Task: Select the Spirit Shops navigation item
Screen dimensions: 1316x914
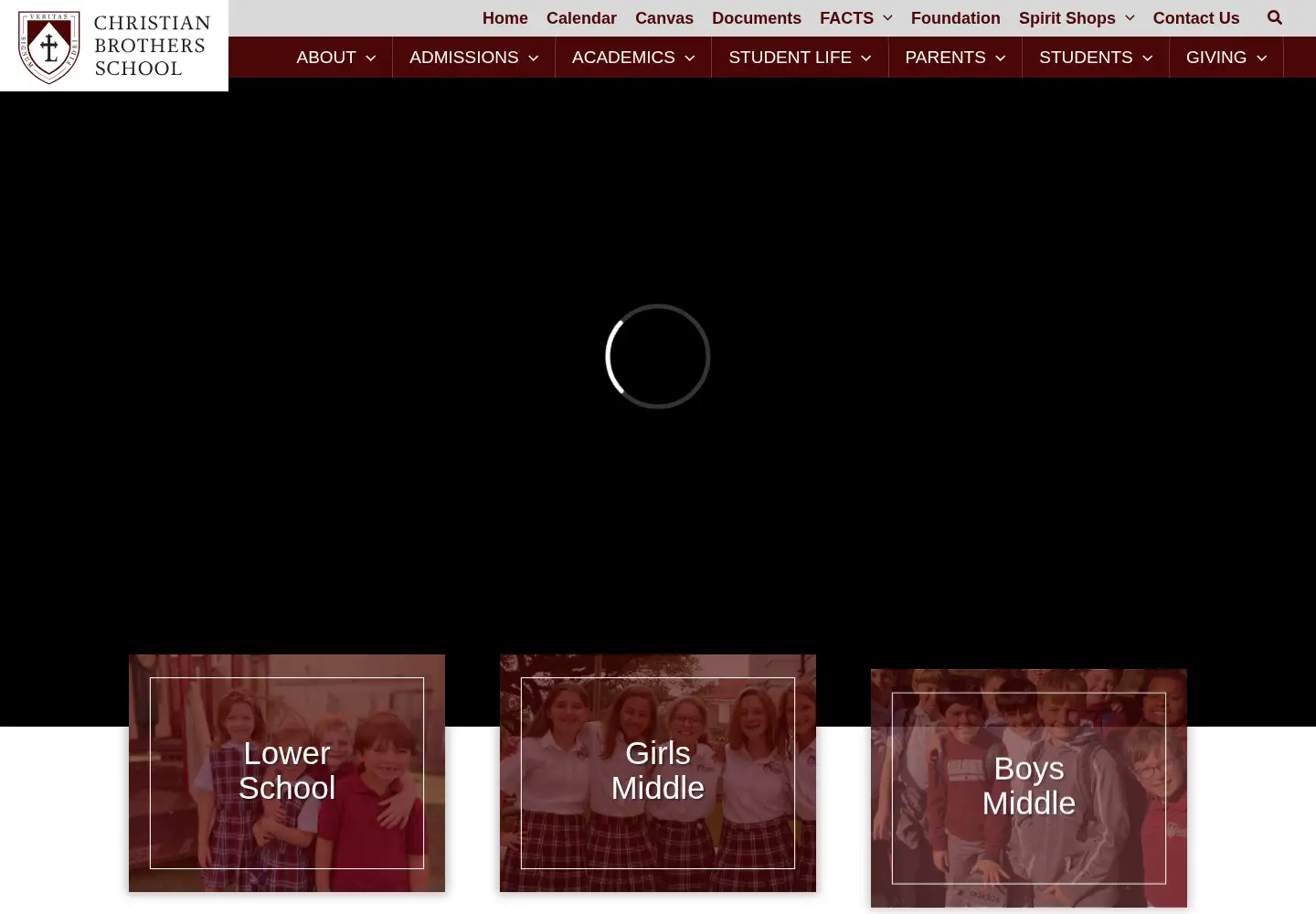Action: pyautogui.click(x=1067, y=18)
